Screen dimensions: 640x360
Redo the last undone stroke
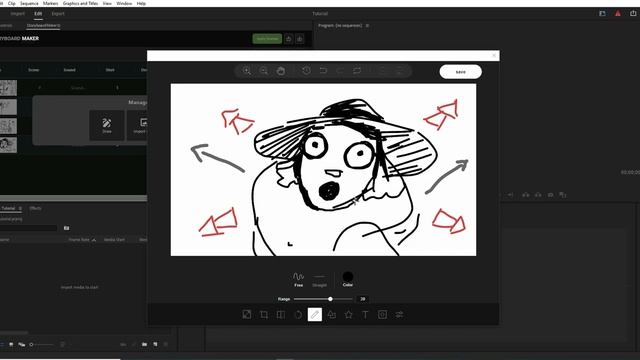click(340, 71)
